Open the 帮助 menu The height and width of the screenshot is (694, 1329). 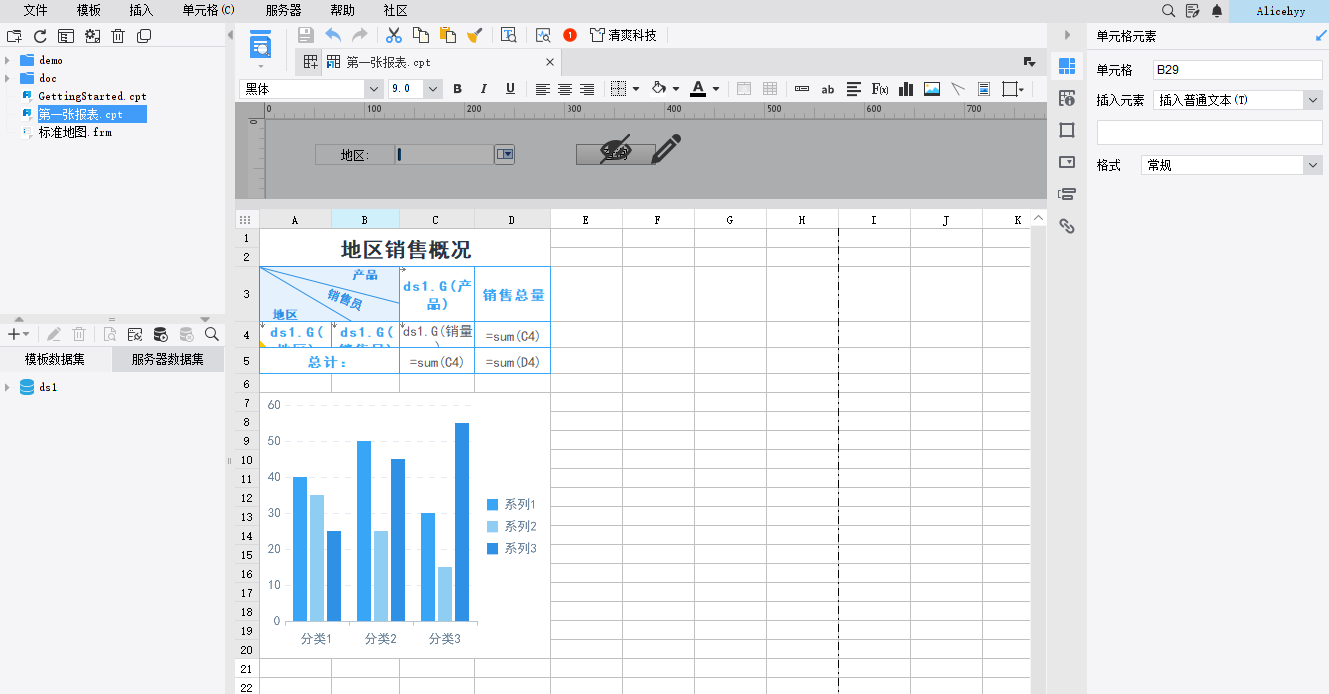(x=342, y=10)
